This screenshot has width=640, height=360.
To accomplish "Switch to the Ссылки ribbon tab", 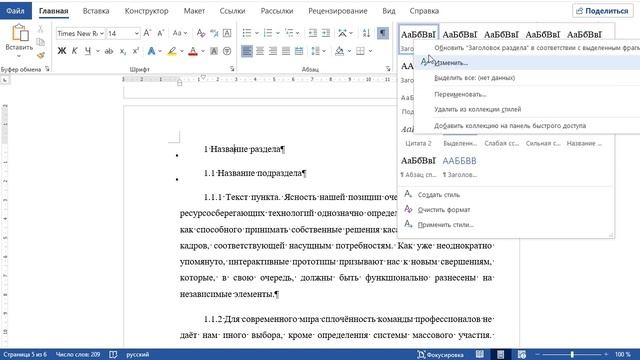I will click(232, 11).
